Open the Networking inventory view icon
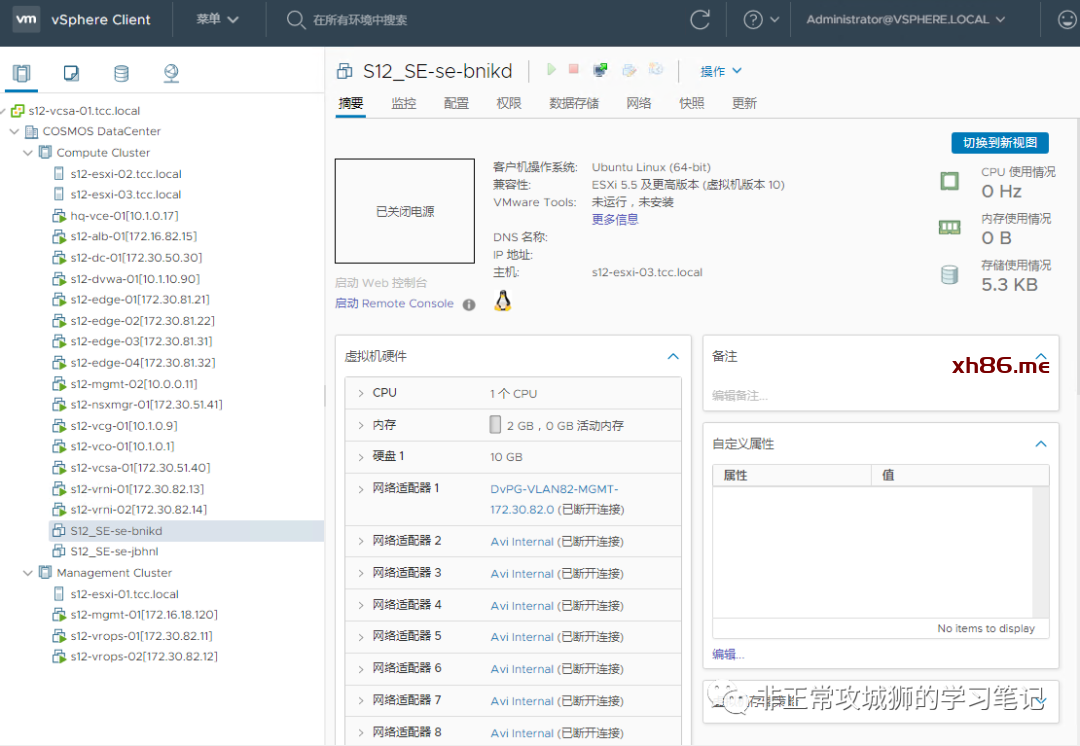The height and width of the screenshot is (746, 1080). point(171,73)
